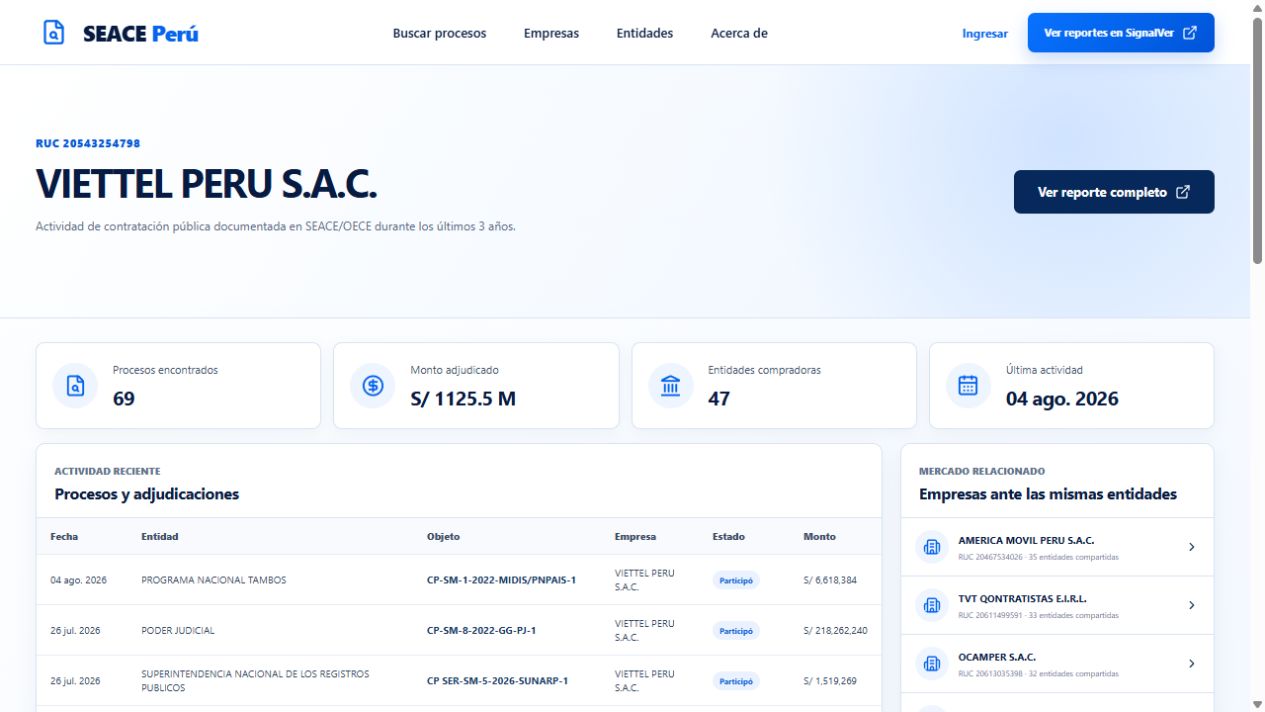Open process CP SER-SM-5-2026-SUNARP-1
Image resolution: width=1265 pixels, height=712 pixels.
[x=497, y=681]
